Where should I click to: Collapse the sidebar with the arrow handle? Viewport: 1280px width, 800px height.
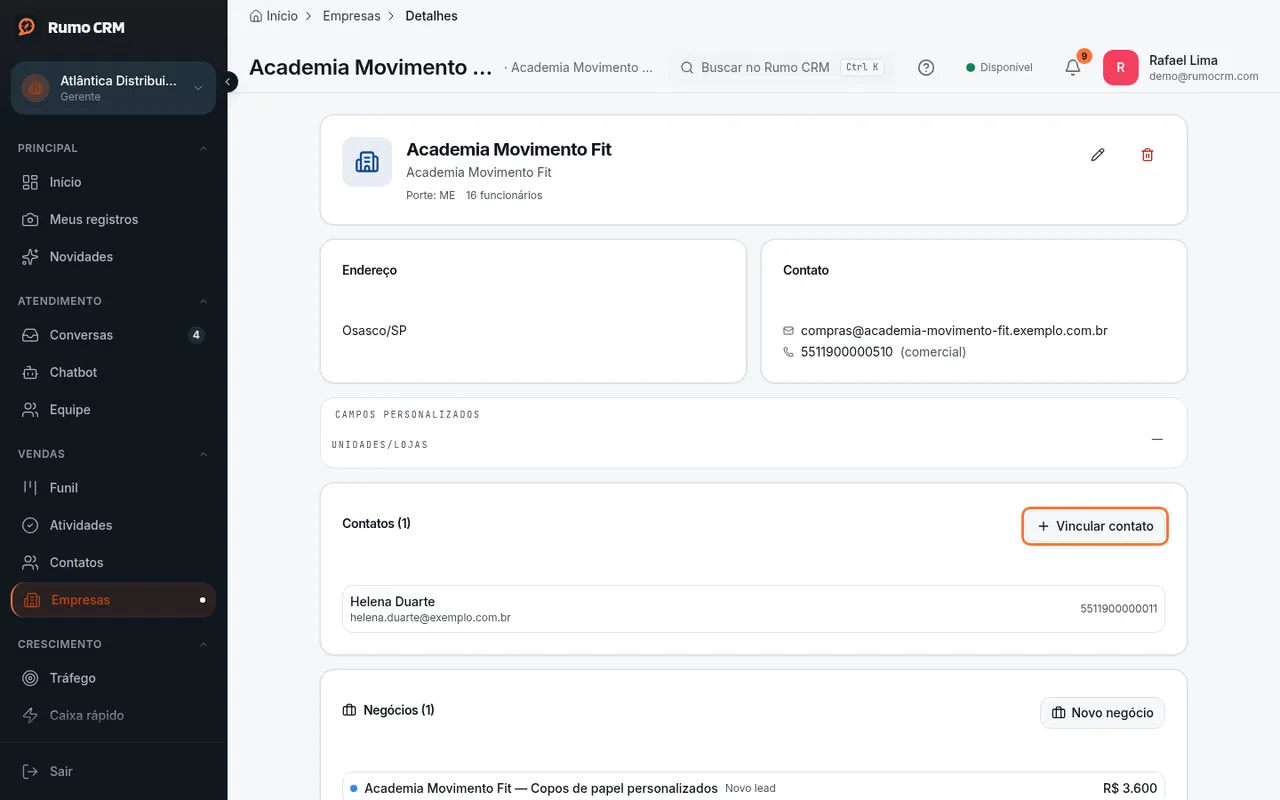coord(229,81)
